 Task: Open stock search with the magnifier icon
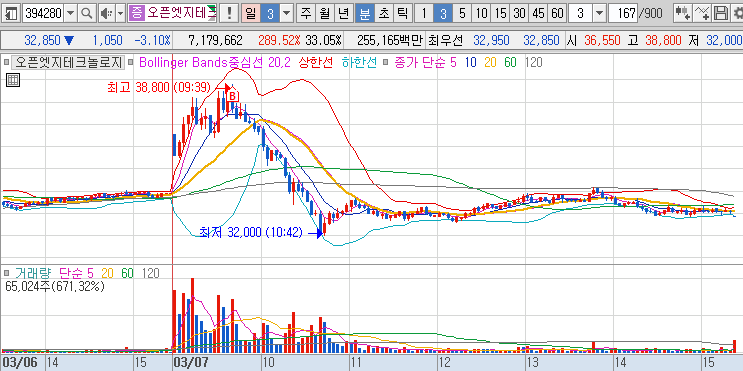click(87, 13)
